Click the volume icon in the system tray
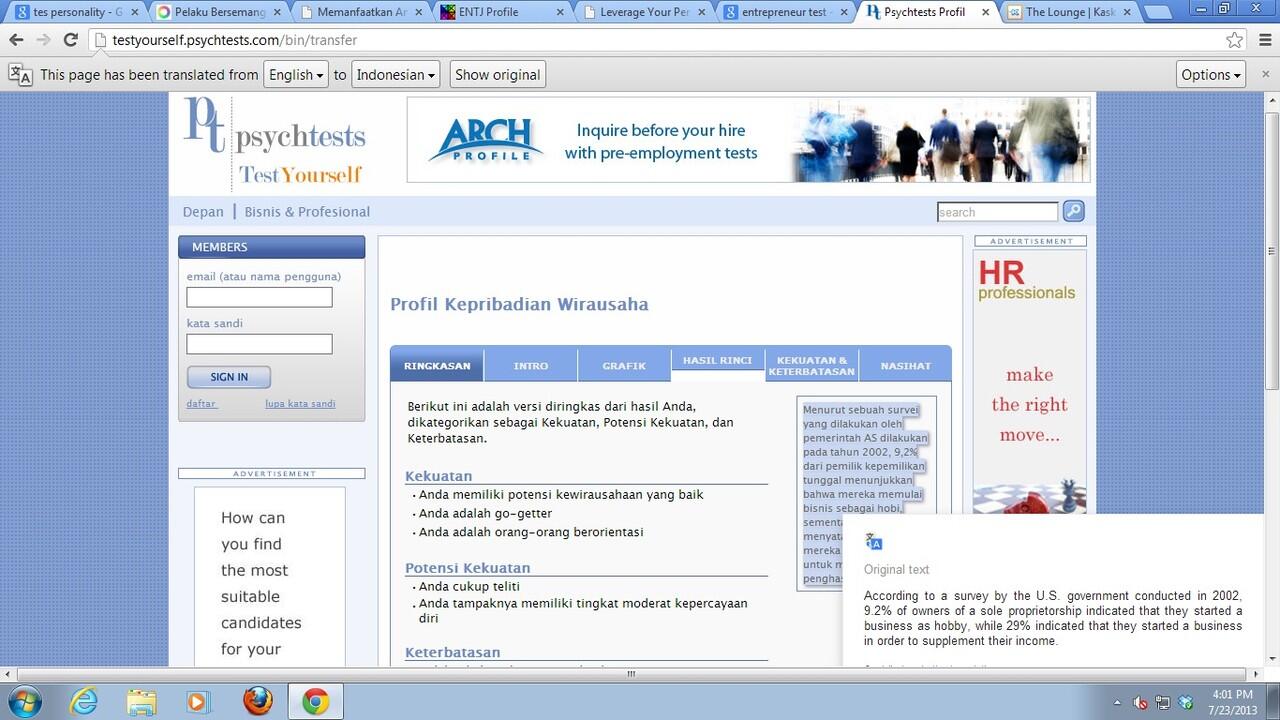Screen dimensions: 1280x720 coord(1140,702)
